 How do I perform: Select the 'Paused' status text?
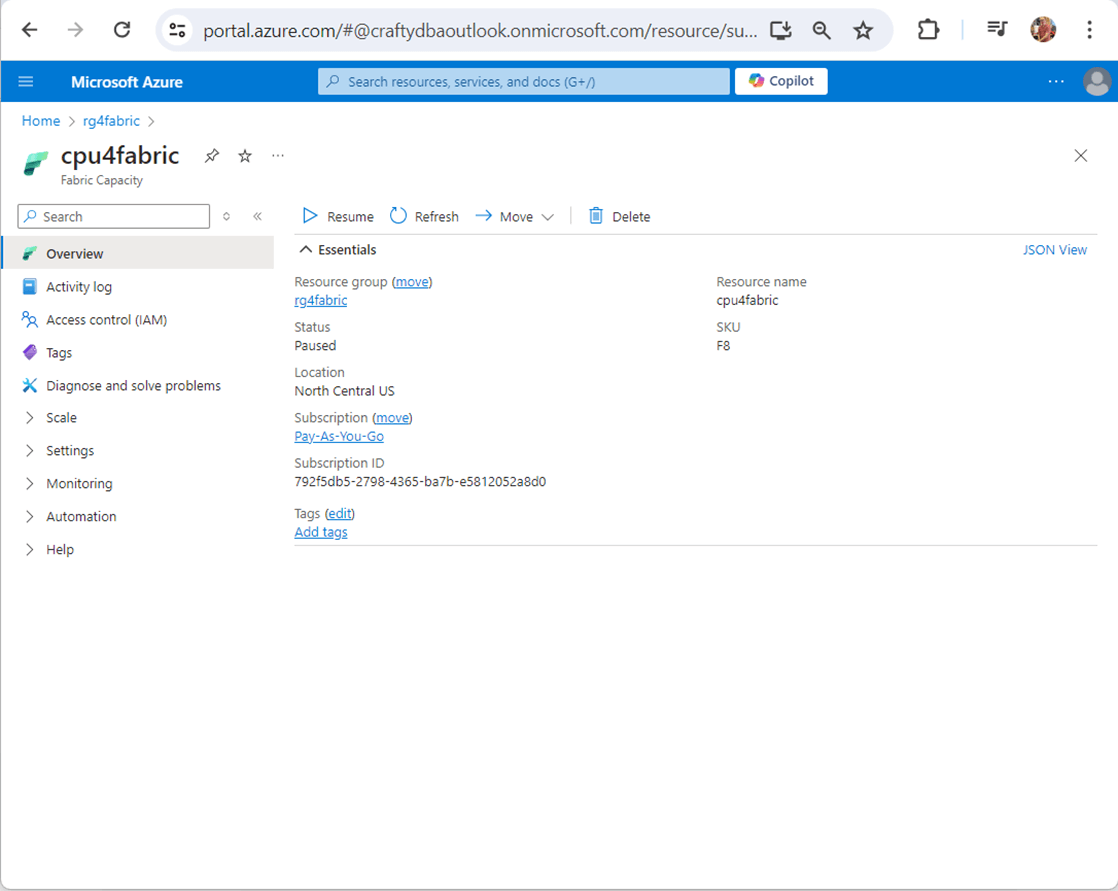point(315,346)
